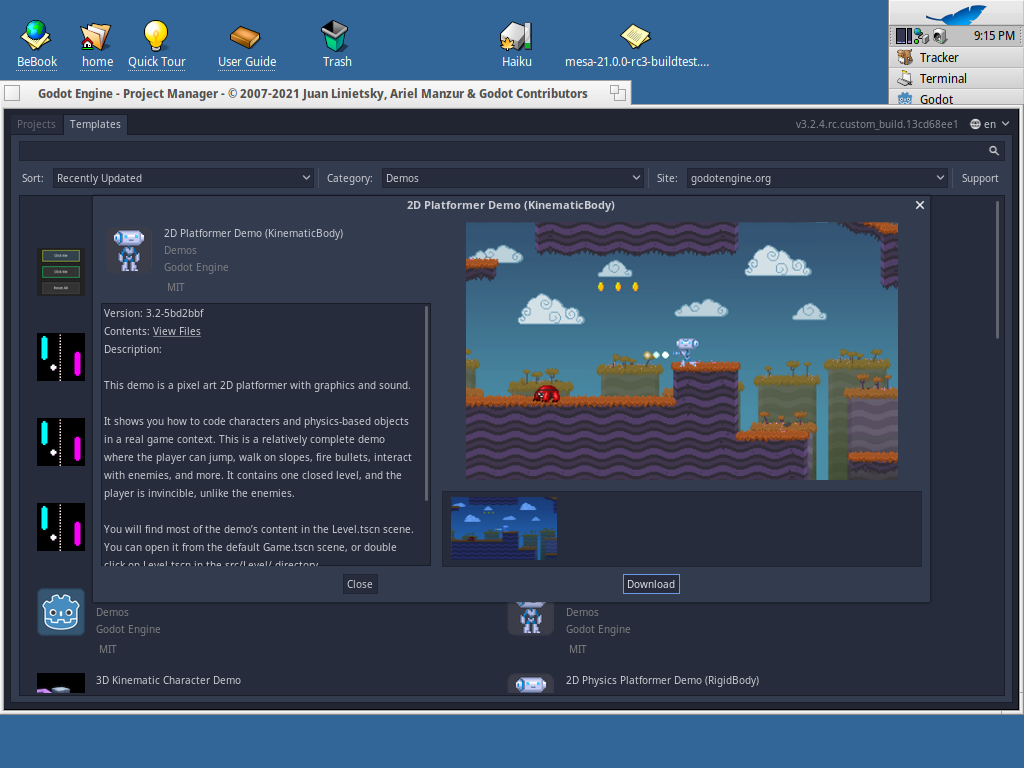Open the home folder desktop icon
Screen dimensions: 1024x768
point(97,44)
